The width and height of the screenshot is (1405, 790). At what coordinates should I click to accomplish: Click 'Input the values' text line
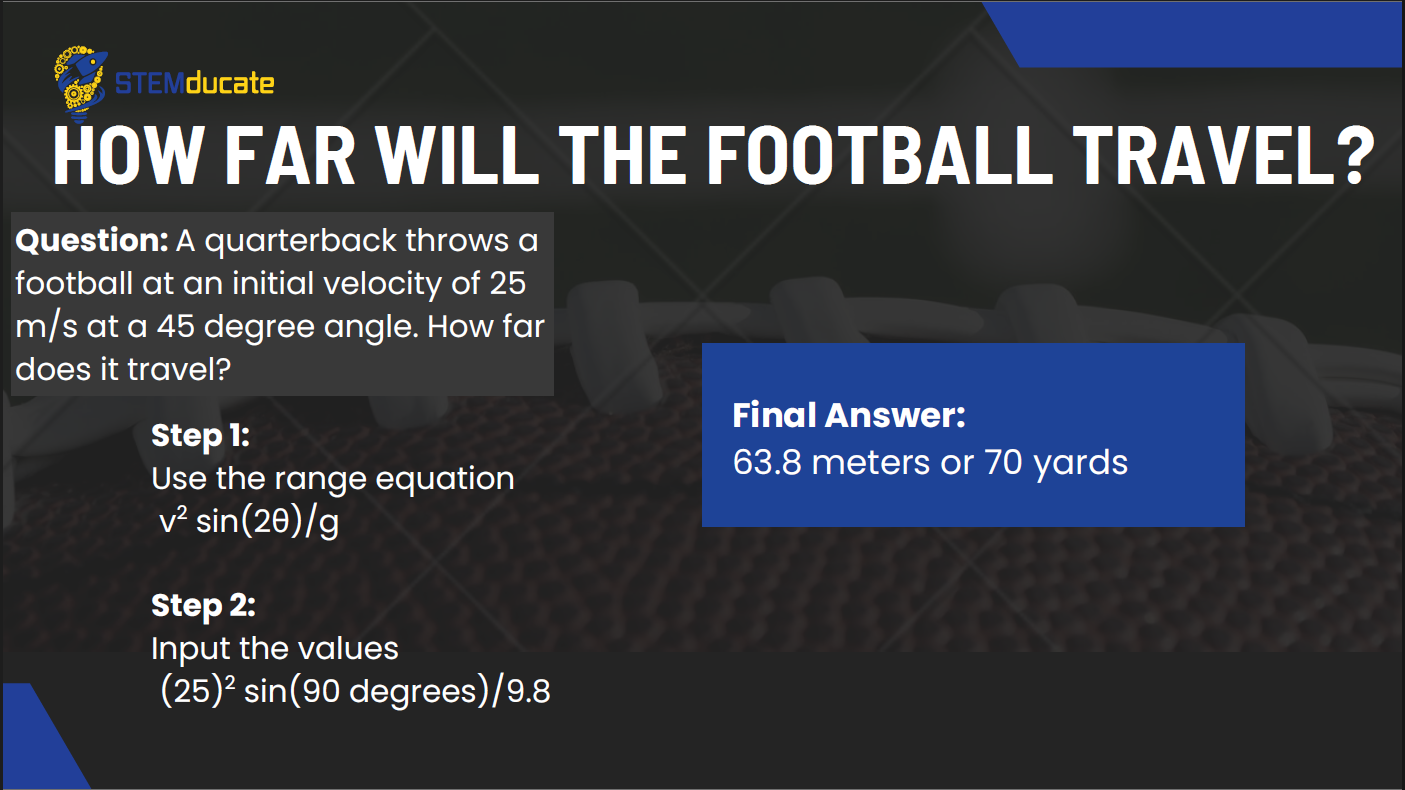tap(275, 648)
